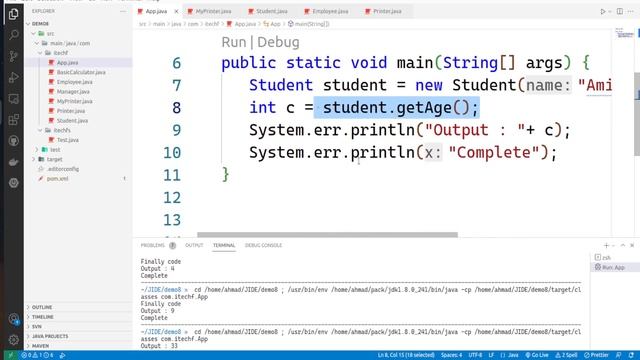Open the Docker view in activity bar
This screenshot has width=640, height=360.
pyautogui.click(x=13, y=162)
